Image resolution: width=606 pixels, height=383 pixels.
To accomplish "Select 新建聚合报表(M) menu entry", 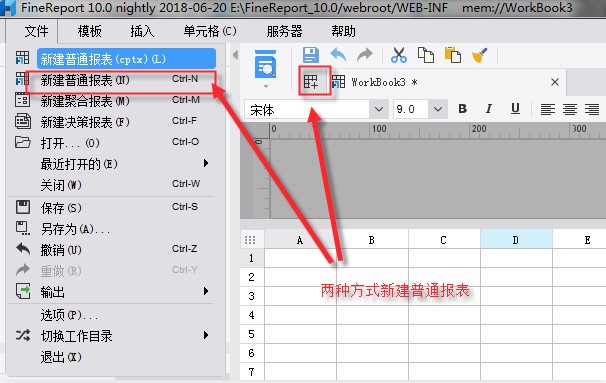I will [x=114, y=101].
